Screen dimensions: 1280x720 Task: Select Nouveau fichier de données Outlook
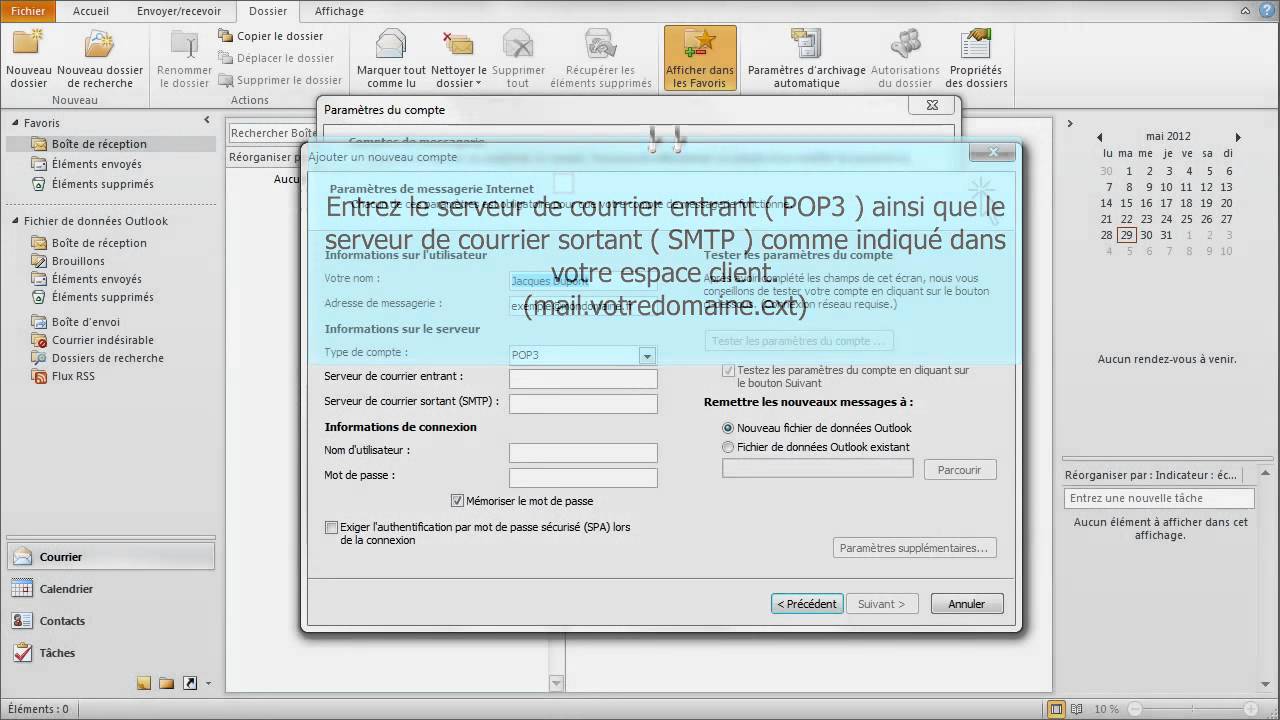728,428
